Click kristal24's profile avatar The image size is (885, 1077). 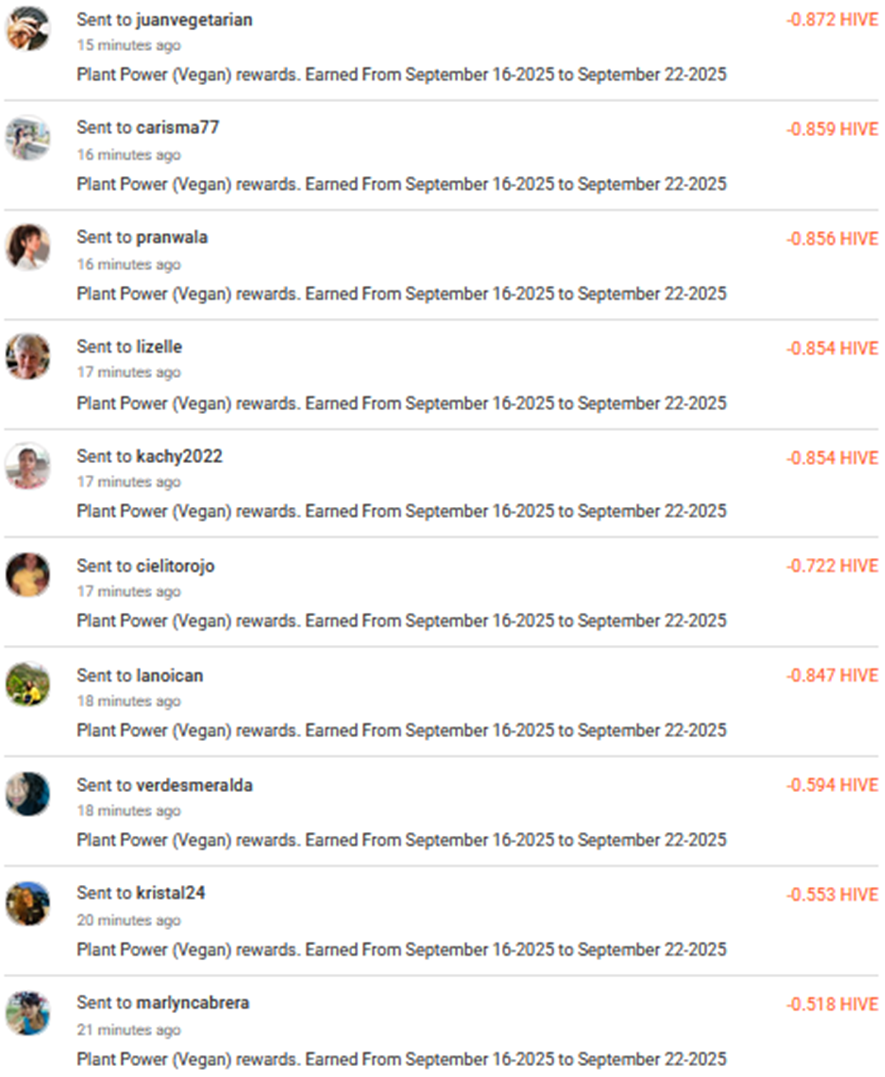tap(27, 903)
